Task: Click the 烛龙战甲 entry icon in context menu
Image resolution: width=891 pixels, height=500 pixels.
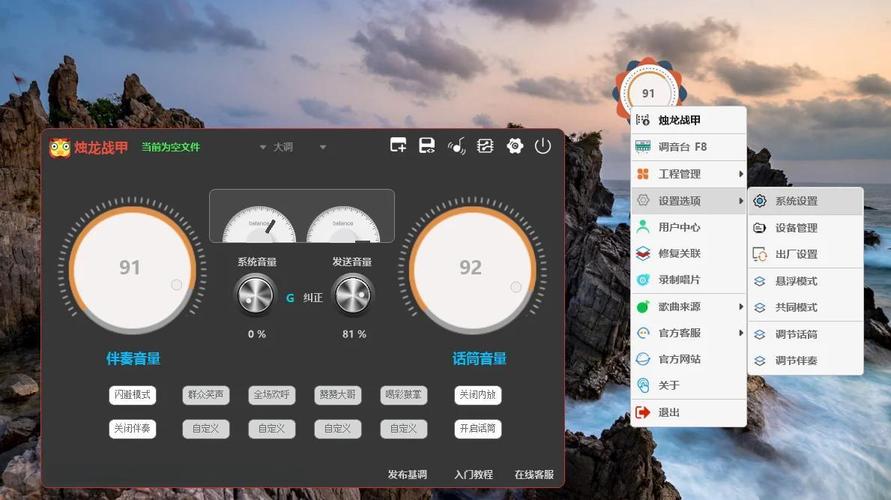Action: [643, 120]
